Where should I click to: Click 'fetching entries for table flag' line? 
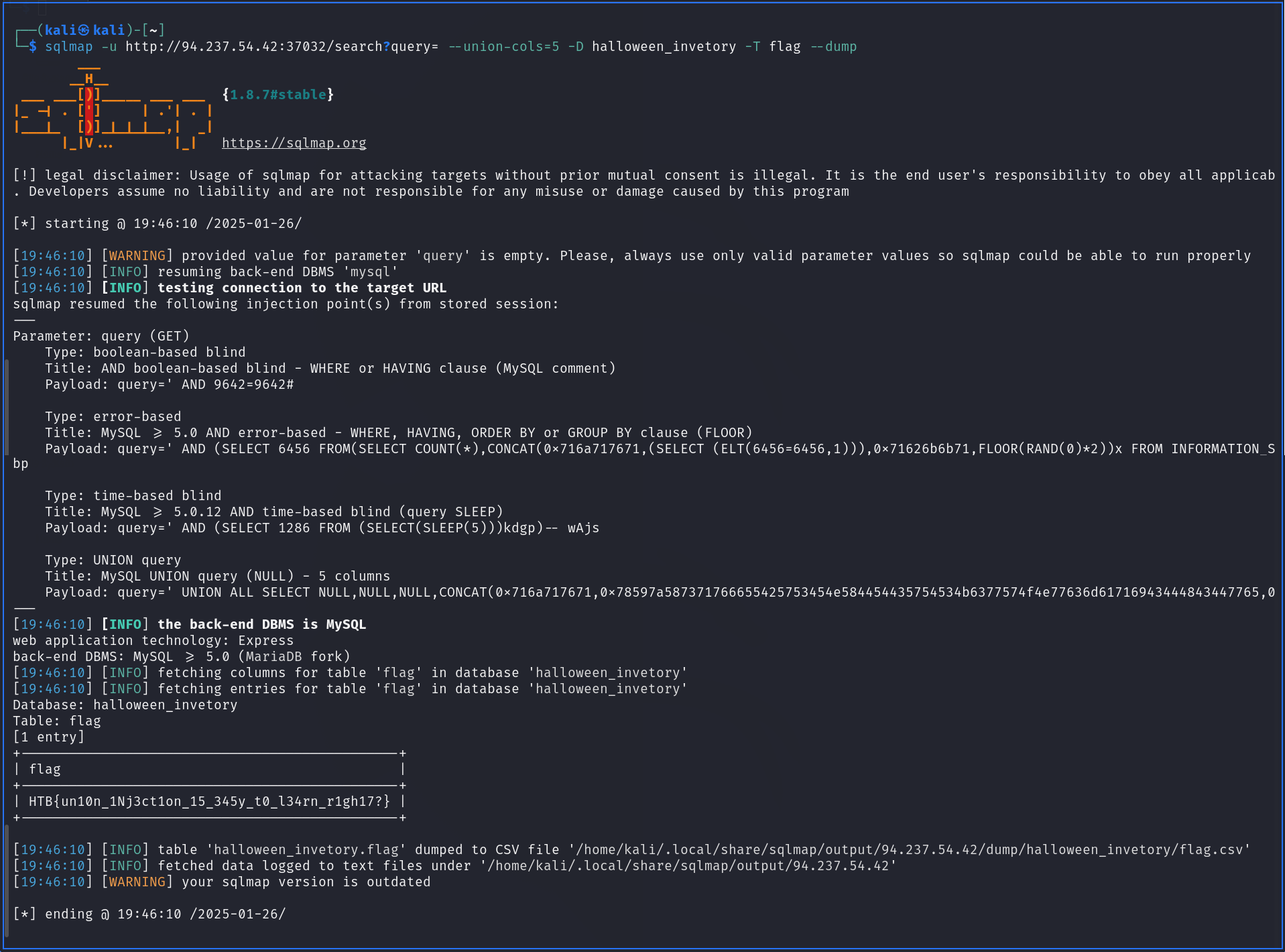351,689
